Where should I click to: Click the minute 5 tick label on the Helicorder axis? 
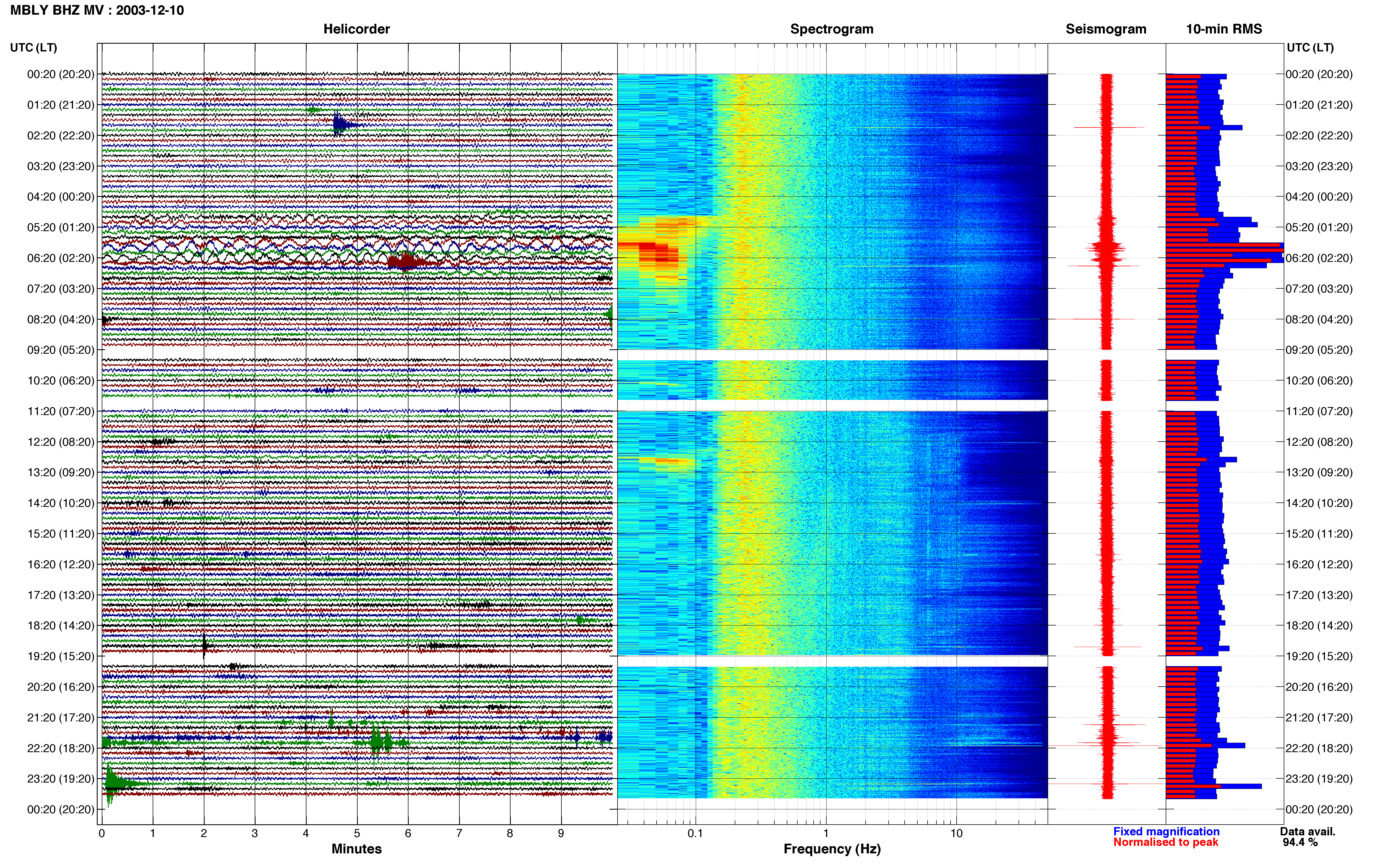[x=357, y=833]
